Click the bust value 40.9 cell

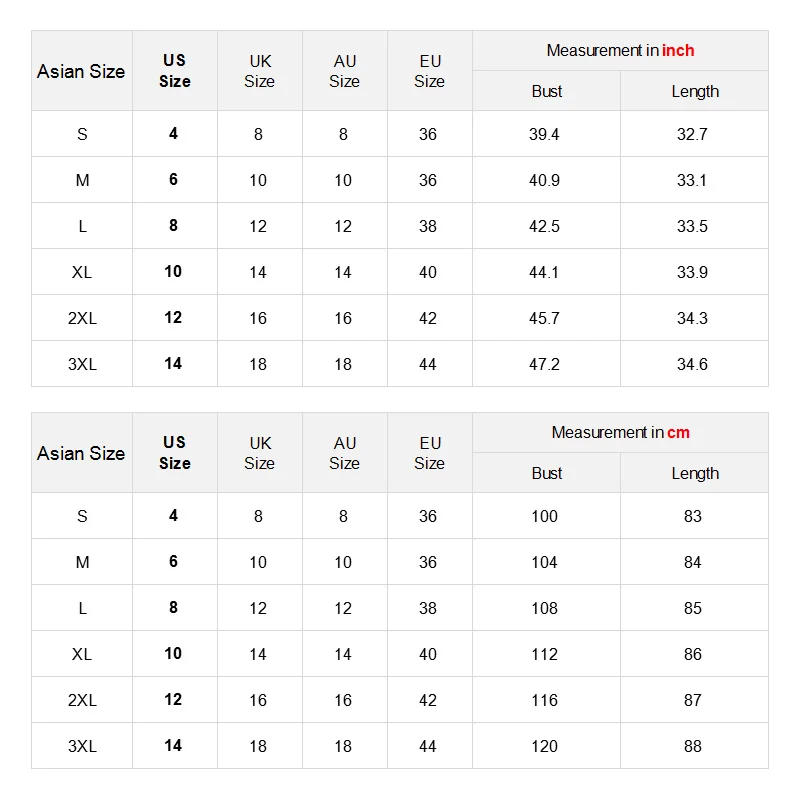(545, 180)
